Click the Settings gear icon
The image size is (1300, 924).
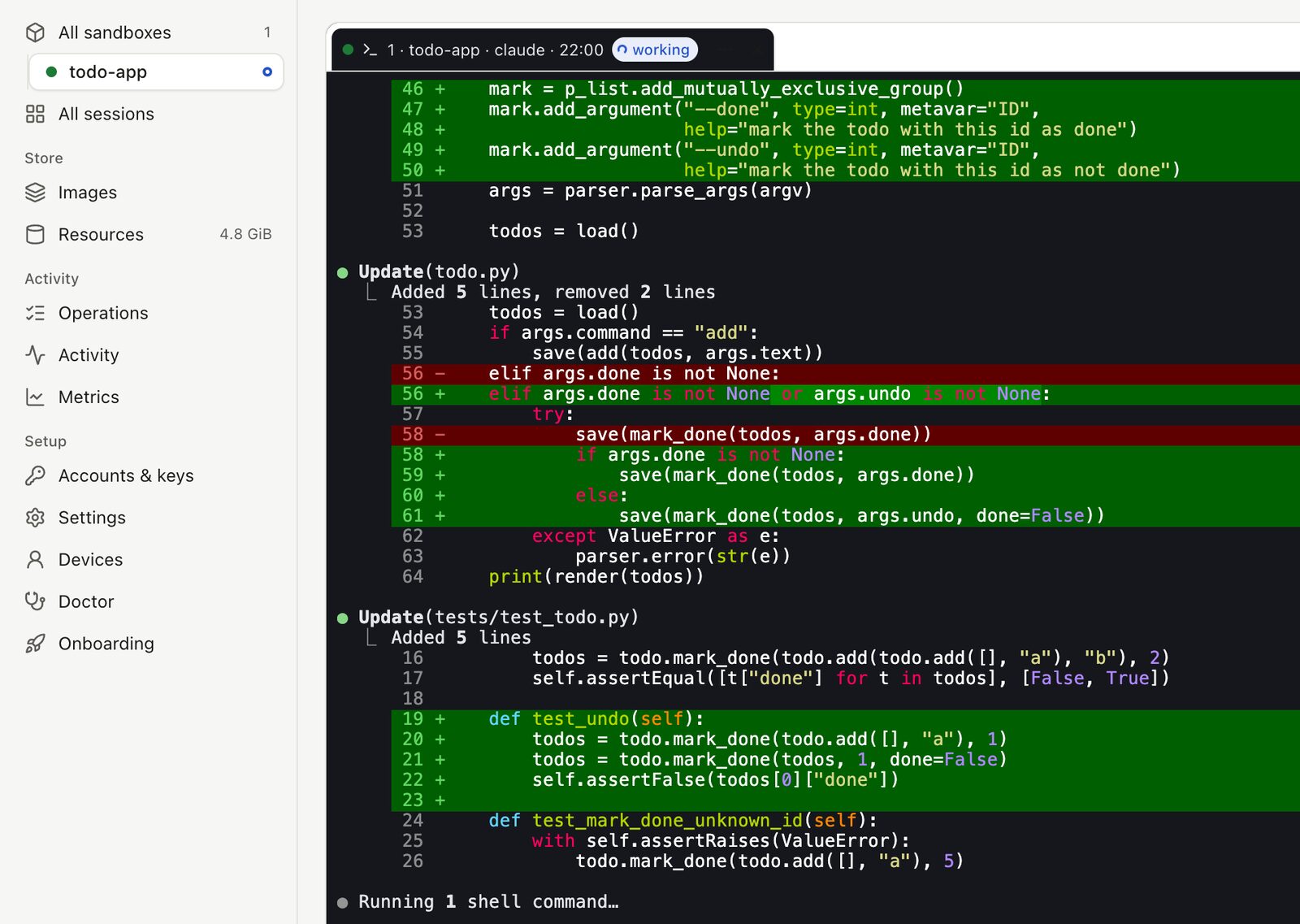click(x=35, y=518)
